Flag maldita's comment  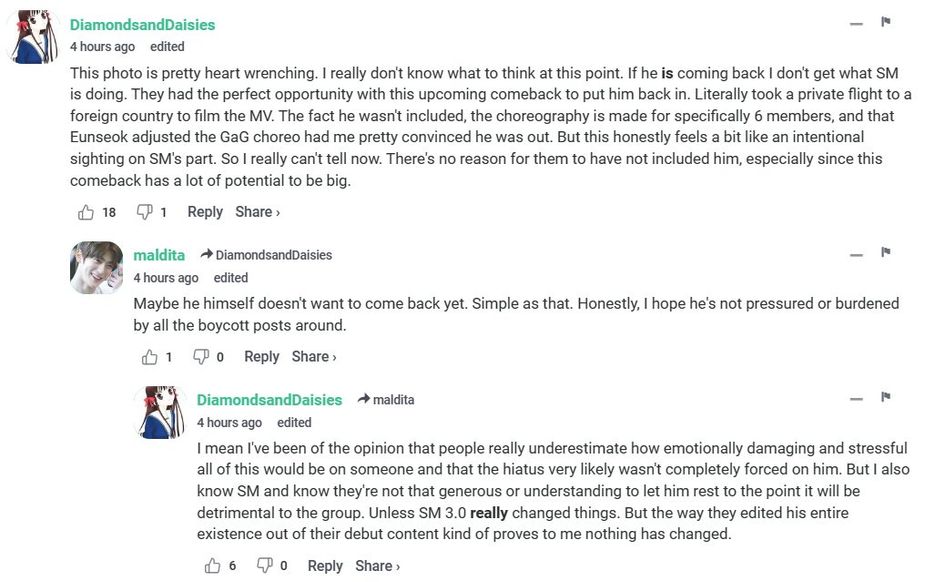click(x=885, y=253)
